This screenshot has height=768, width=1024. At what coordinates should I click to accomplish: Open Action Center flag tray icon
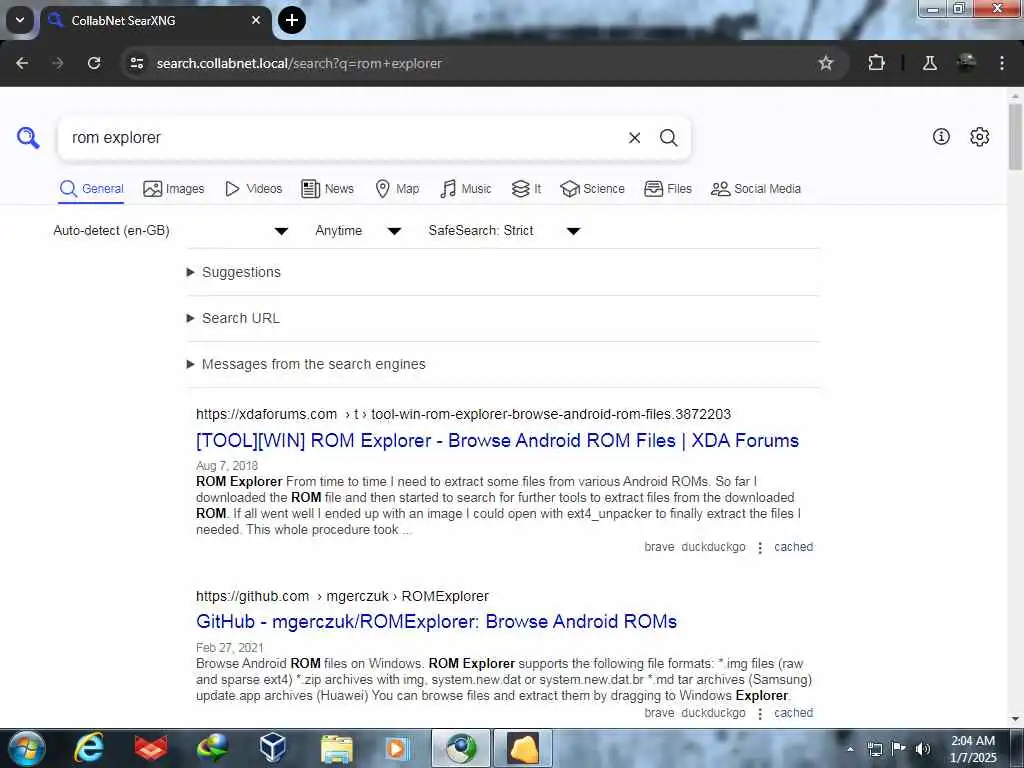pyautogui.click(x=899, y=749)
